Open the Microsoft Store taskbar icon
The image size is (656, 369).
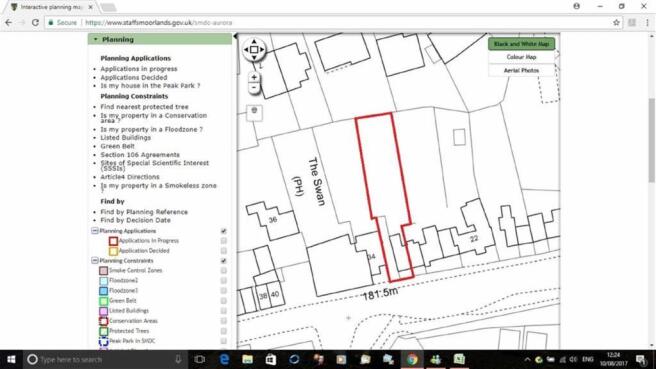point(271,359)
